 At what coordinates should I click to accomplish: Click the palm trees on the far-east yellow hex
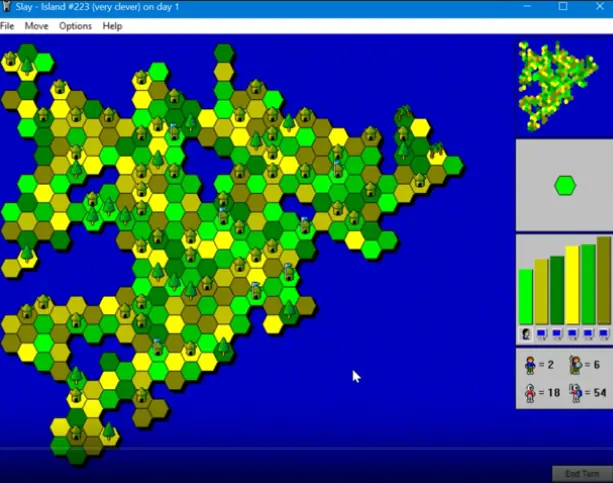click(x=437, y=151)
